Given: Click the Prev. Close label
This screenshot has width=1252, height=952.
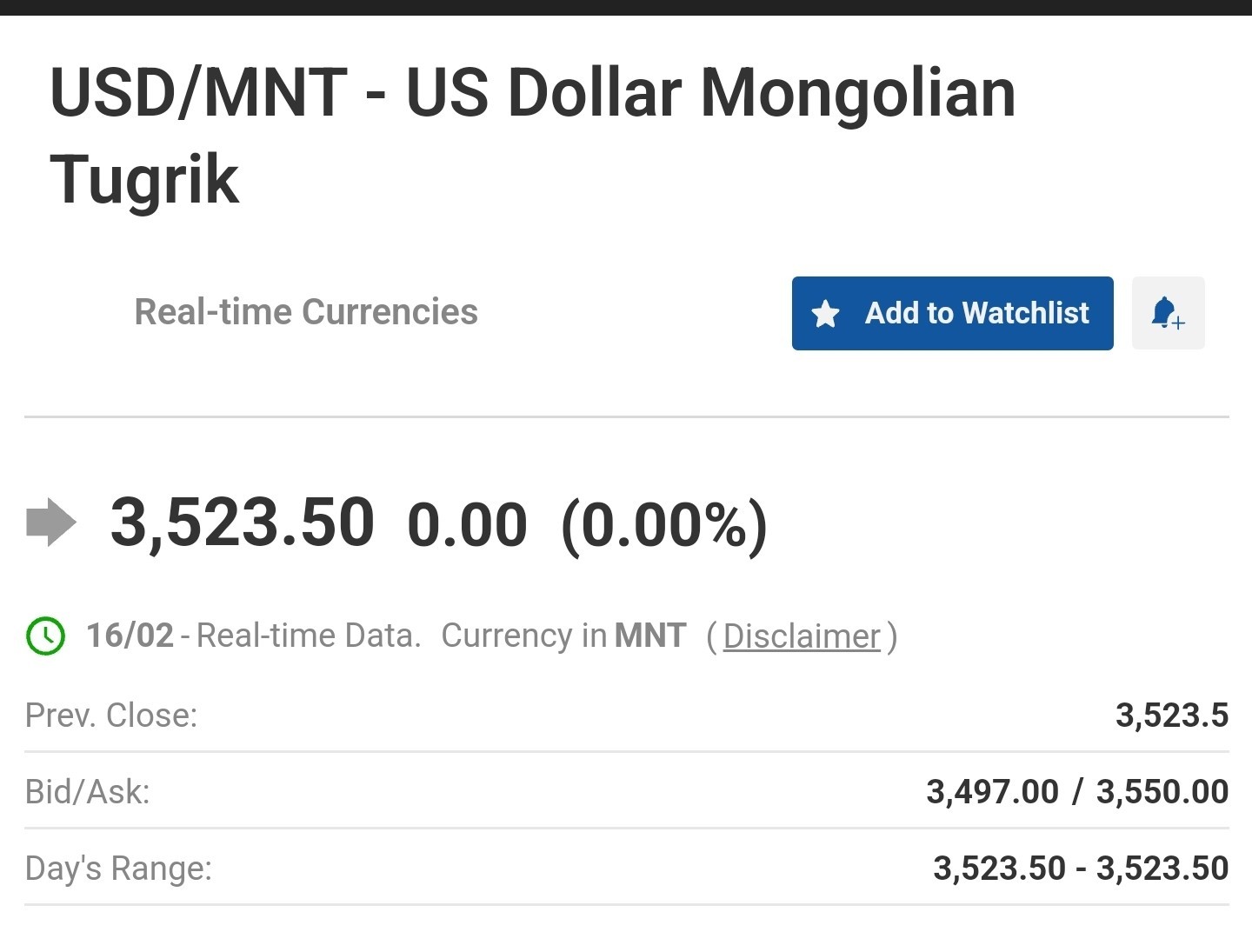Looking at the screenshot, I should [111, 716].
